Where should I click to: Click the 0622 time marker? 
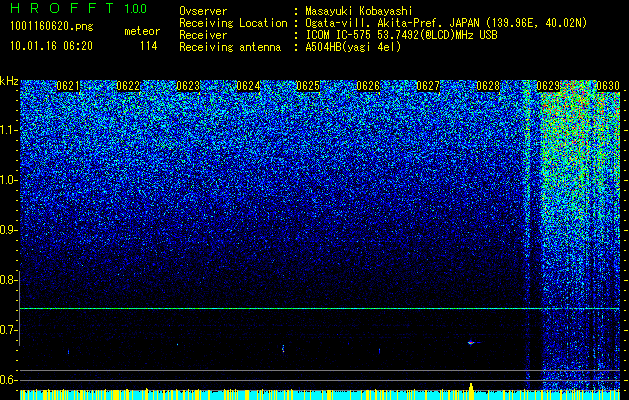tap(128, 86)
